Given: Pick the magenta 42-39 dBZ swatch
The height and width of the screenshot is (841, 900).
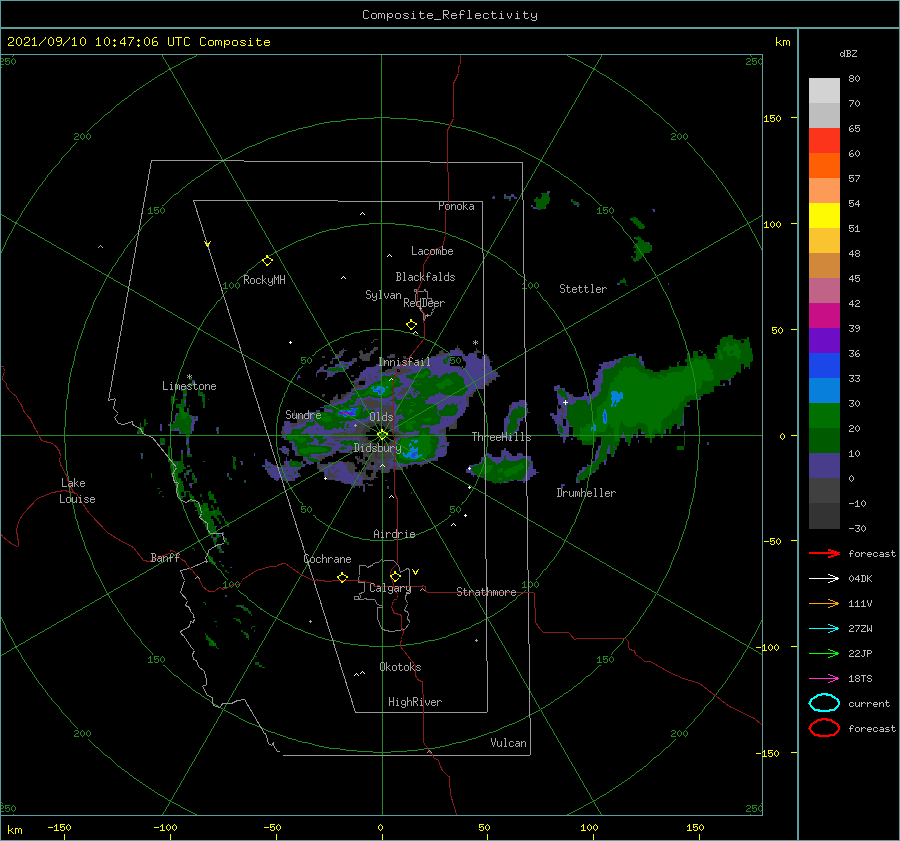Looking at the screenshot, I should click(x=824, y=316).
